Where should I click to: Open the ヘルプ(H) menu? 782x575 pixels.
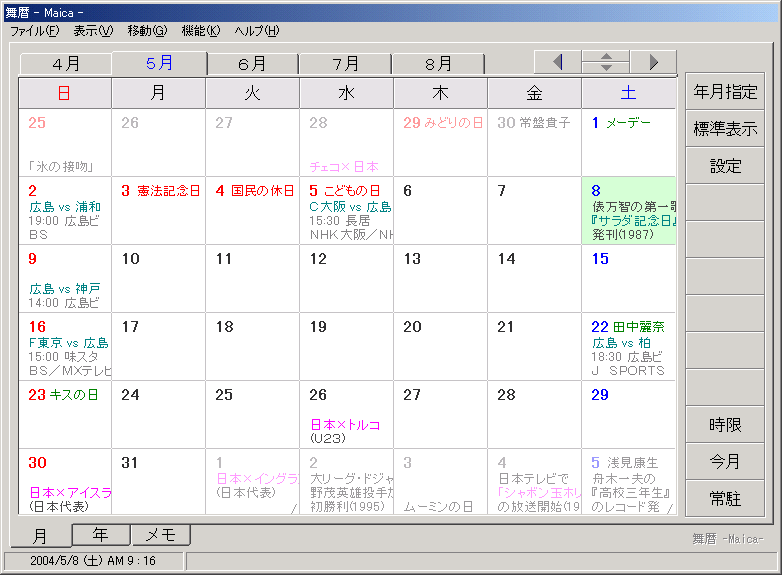click(x=257, y=31)
